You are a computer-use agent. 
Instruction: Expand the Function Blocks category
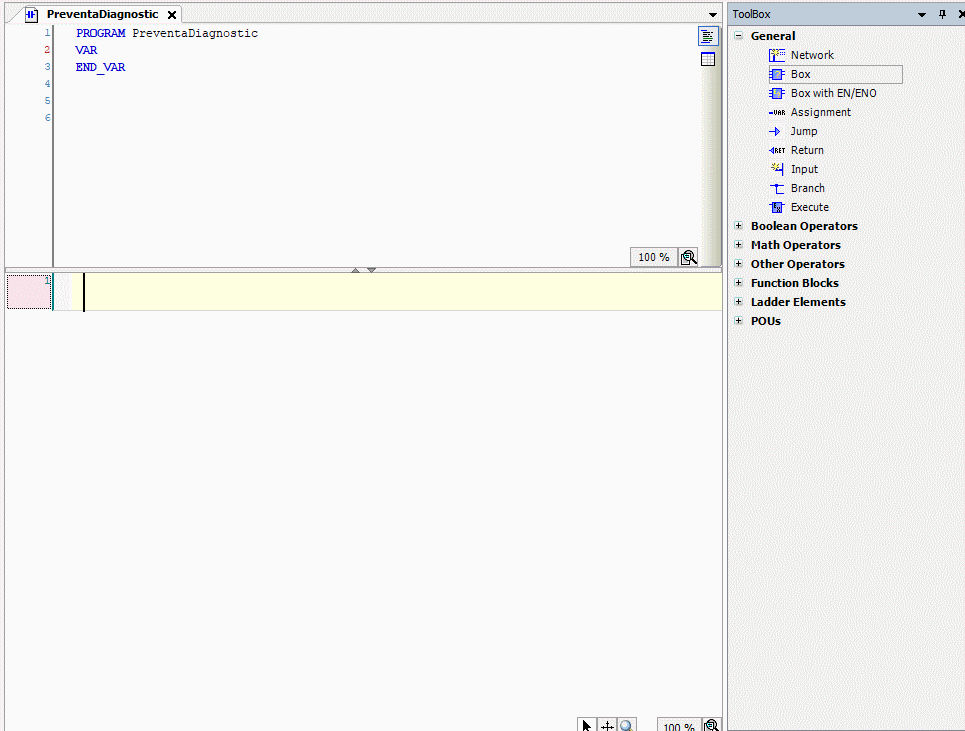739,283
